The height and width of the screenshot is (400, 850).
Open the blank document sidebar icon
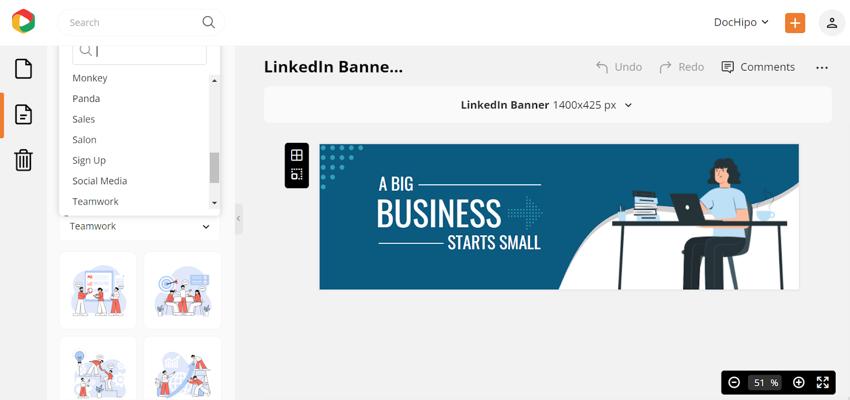pos(23,69)
